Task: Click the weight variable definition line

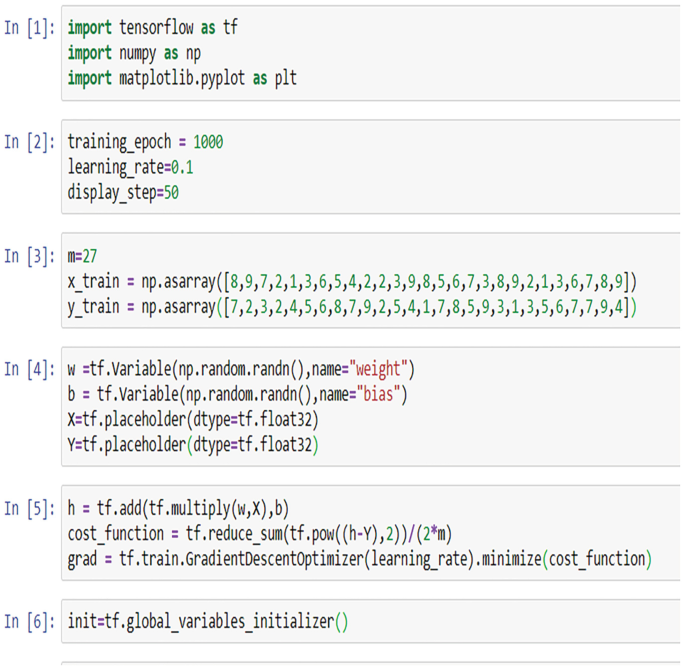Action: click(x=241, y=371)
